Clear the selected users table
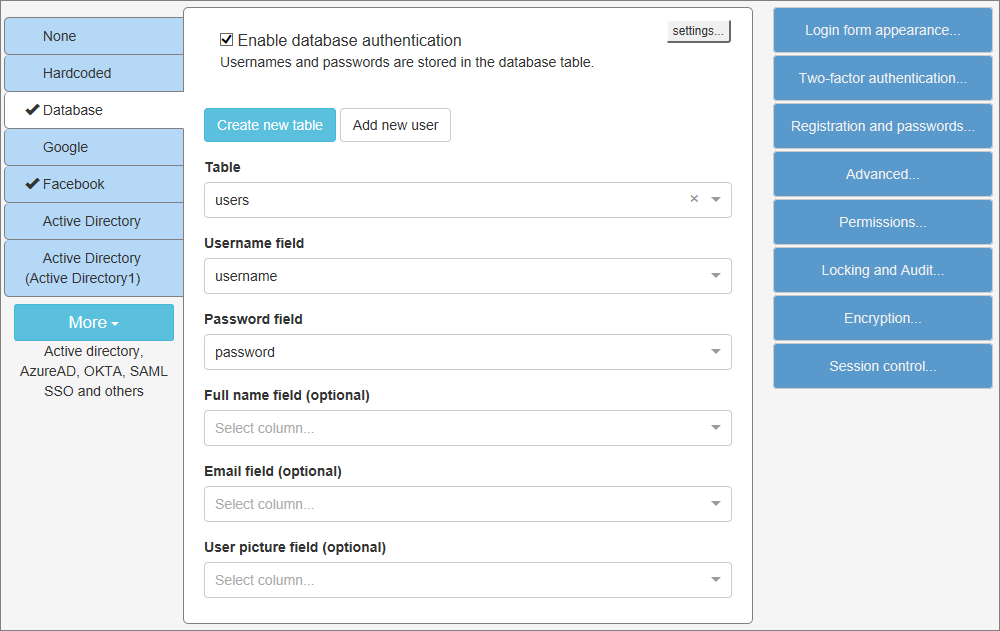This screenshot has height=631, width=1000. pyautogui.click(x=694, y=200)
